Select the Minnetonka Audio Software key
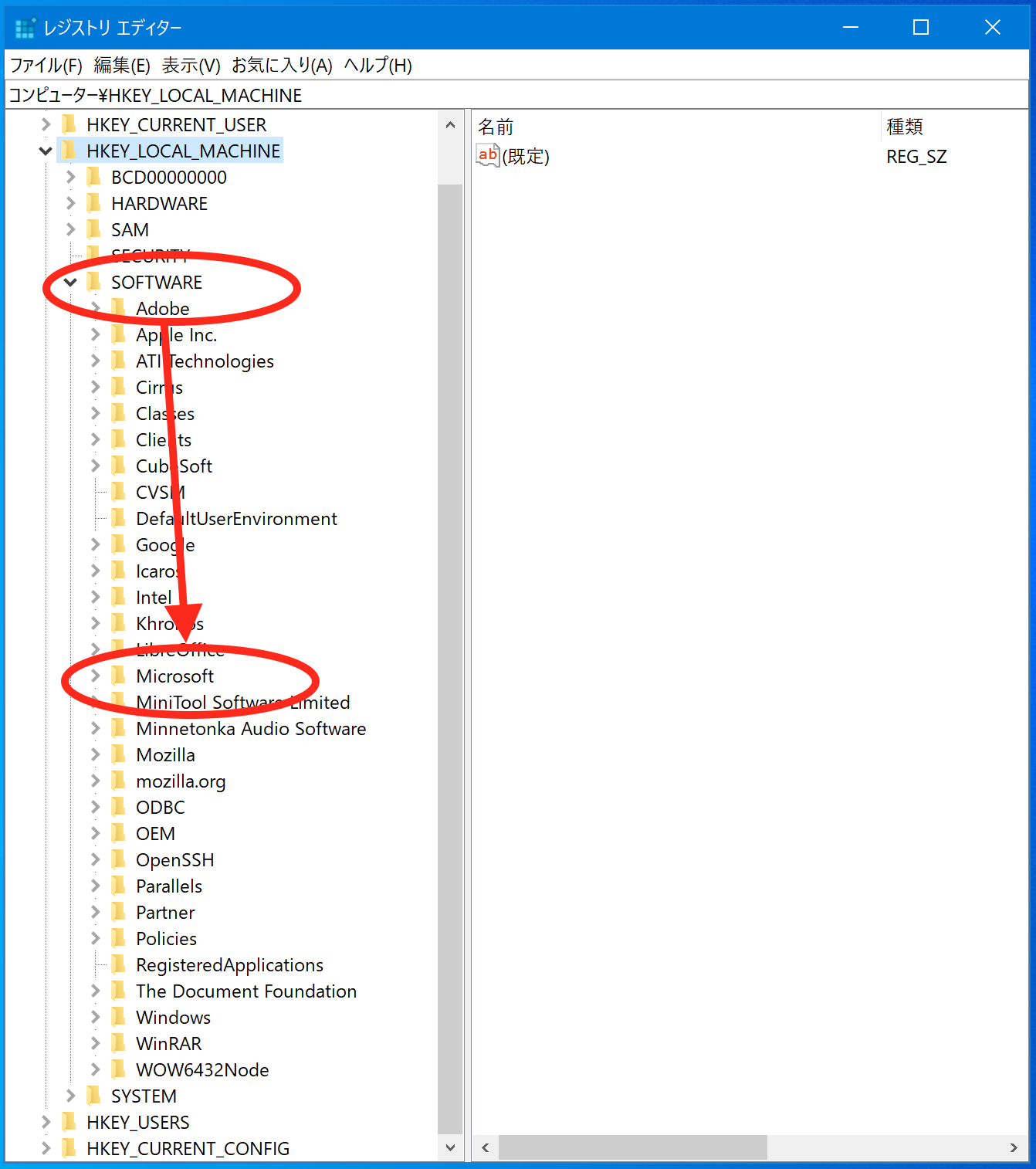 (251, 729)
